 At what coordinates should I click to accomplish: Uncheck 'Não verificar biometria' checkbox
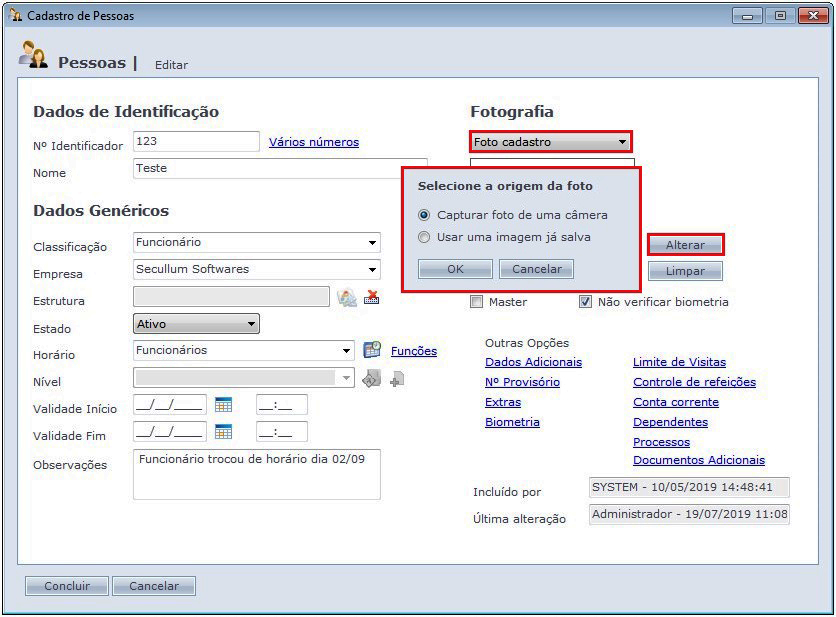[x=585, y=301]
